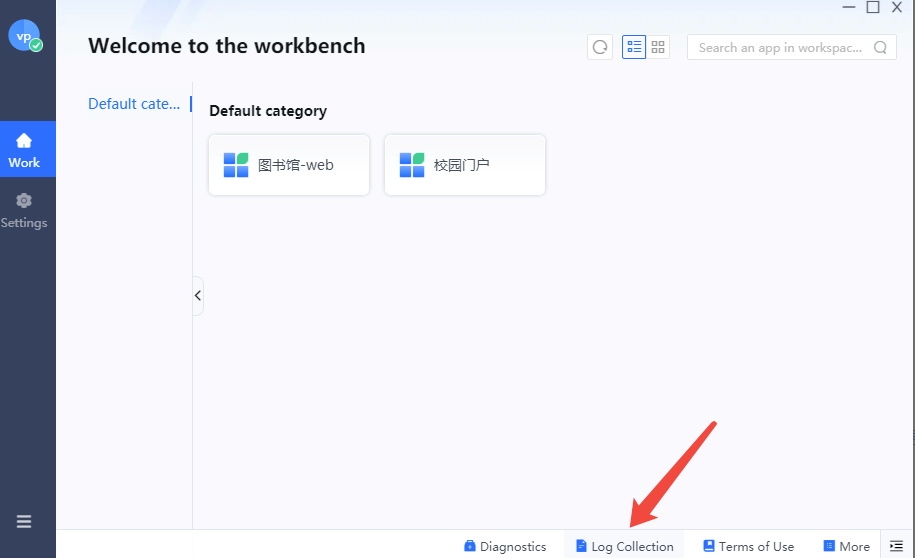This screenshot has height=558, width=915.
Task: Open the 图书馆-web application
Action: (x=289, y=165)
